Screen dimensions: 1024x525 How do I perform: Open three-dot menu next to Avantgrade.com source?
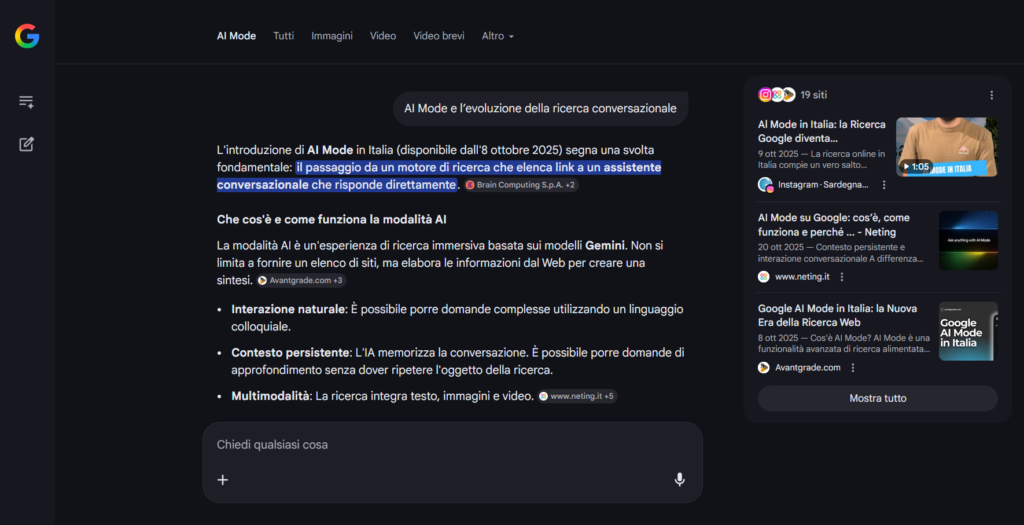853,368
